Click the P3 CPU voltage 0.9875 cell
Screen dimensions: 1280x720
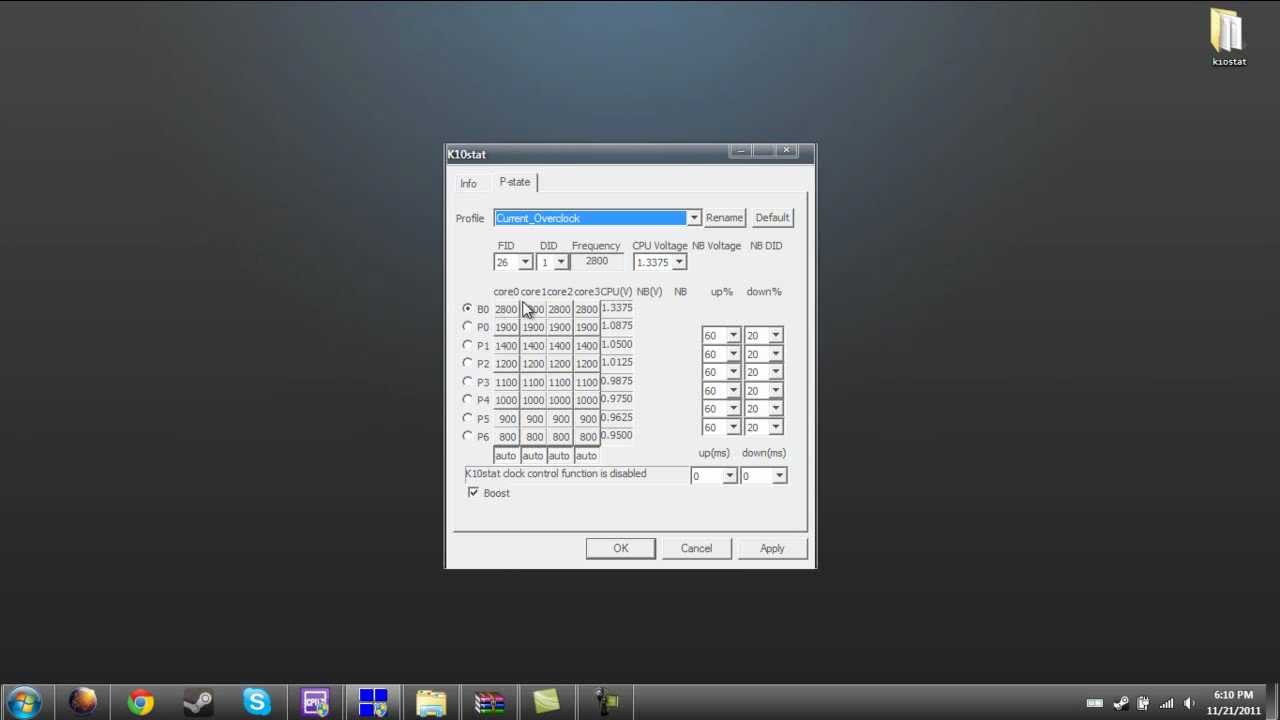click(617, 382)
